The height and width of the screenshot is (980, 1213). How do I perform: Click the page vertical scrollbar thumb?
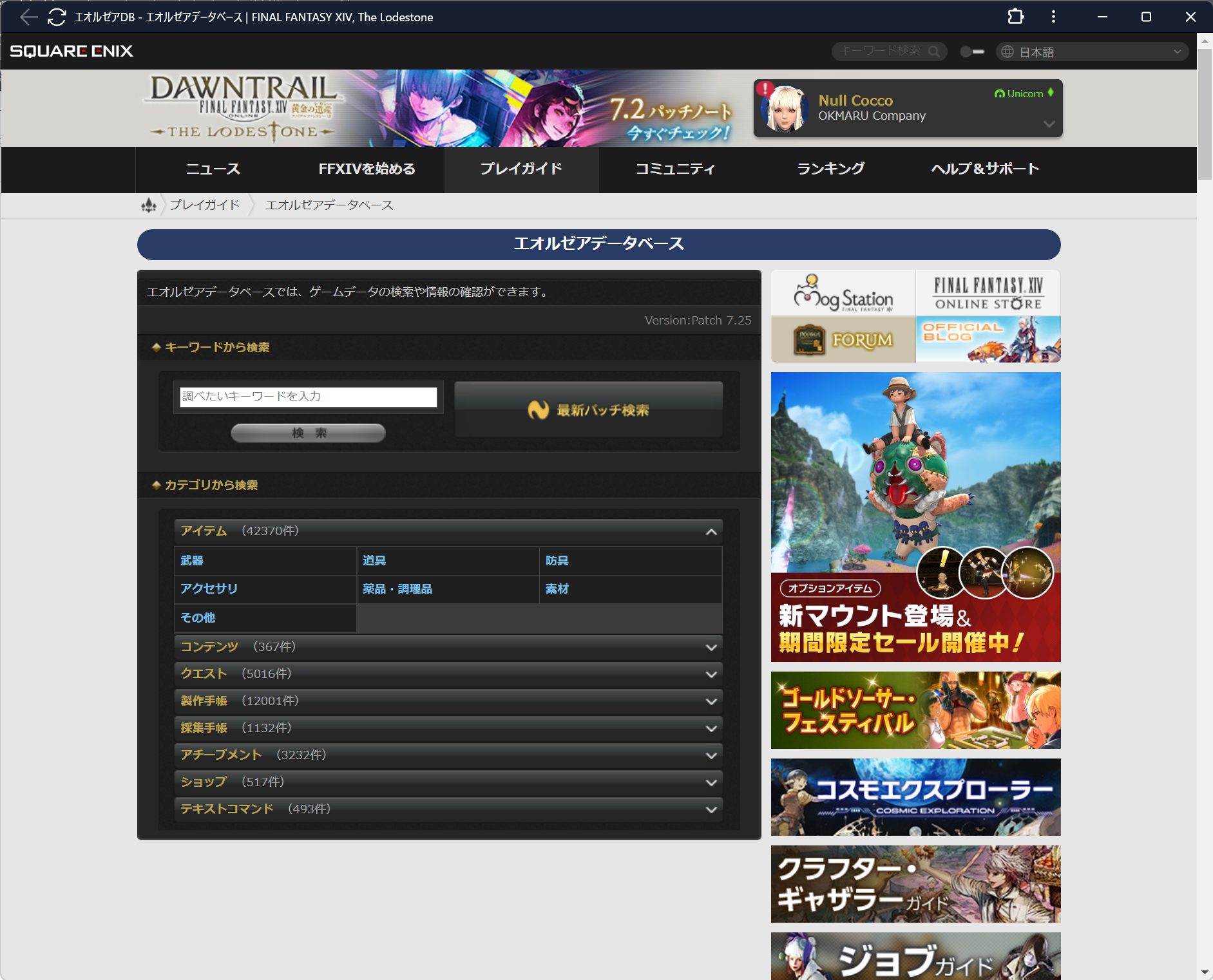[1205, 114]
